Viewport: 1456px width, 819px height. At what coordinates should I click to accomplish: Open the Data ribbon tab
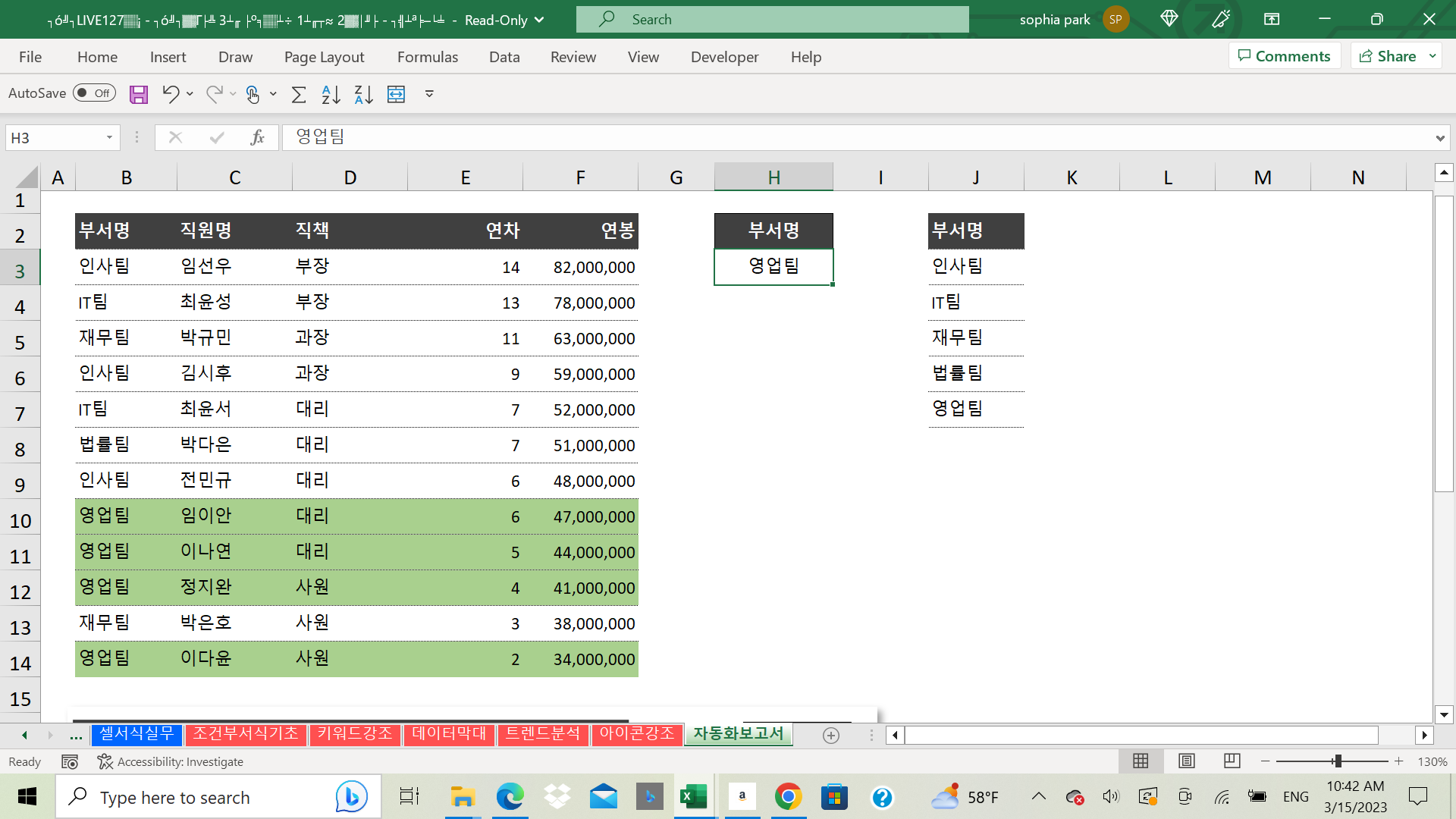[504, 57]
